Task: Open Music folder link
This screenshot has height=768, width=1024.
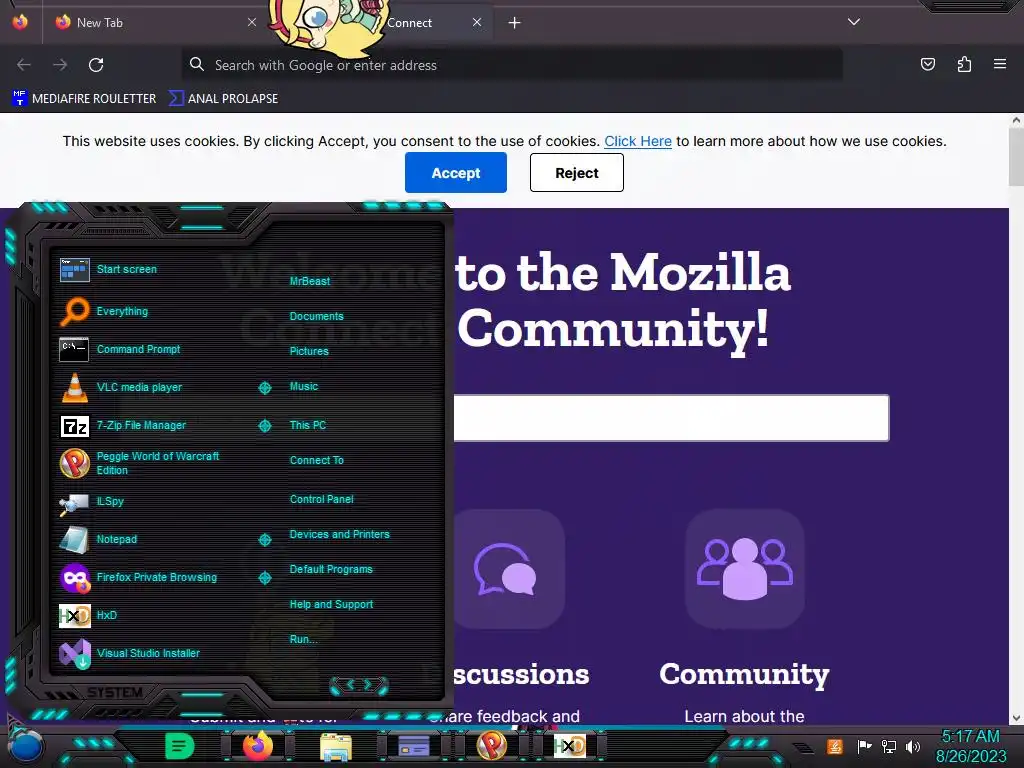Action: pyautogui.click(x=304, y=386)
